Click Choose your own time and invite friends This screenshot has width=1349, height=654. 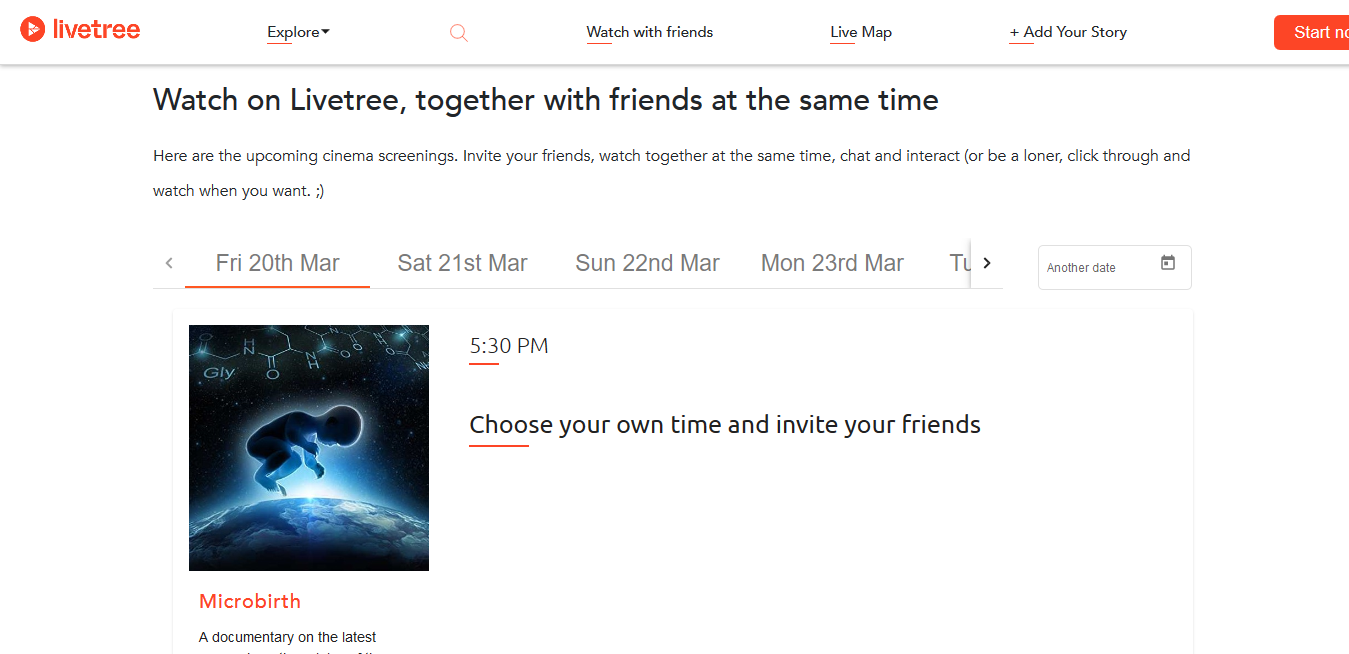725,425
